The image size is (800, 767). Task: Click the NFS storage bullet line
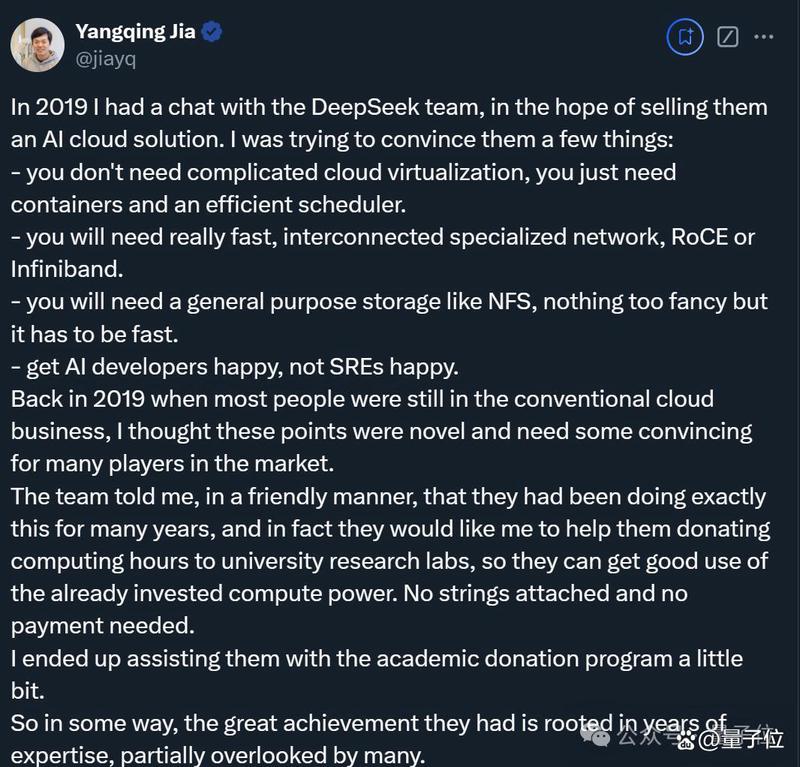tap(389, 302)
